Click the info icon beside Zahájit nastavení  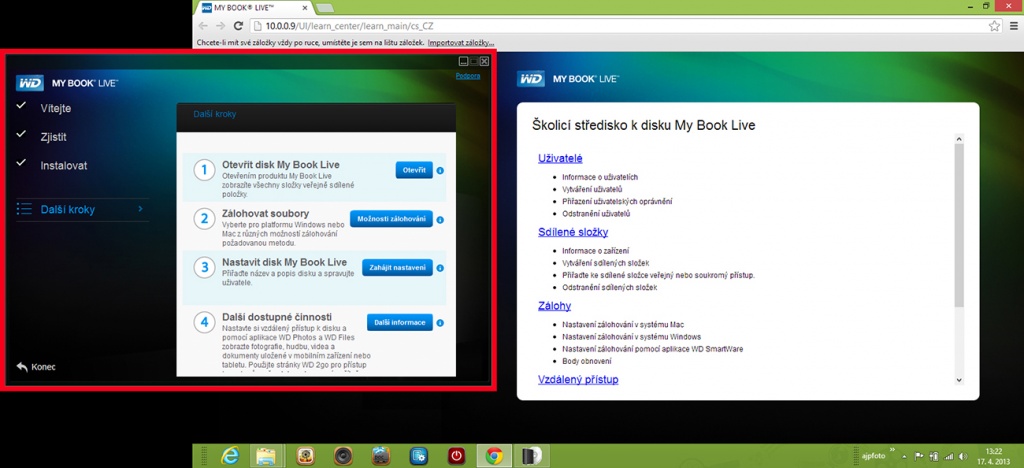[x=440, y=268]
